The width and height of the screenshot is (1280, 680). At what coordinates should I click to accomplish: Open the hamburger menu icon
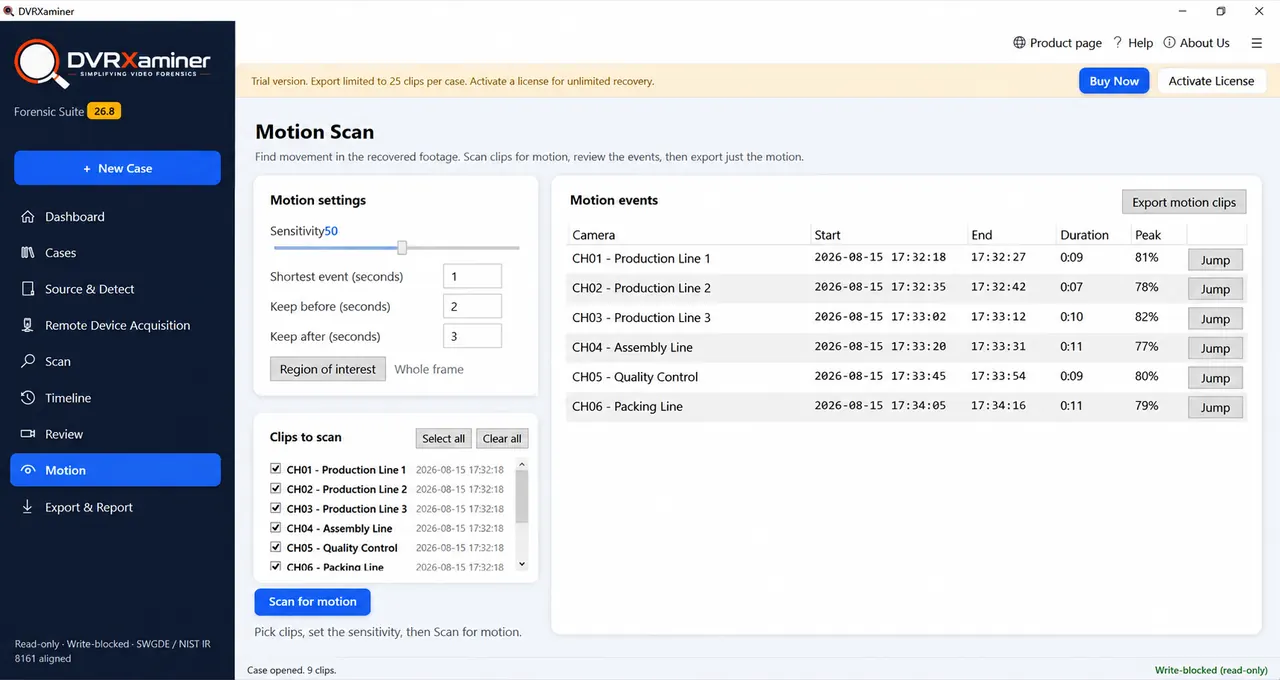[x=1257, y=43]
